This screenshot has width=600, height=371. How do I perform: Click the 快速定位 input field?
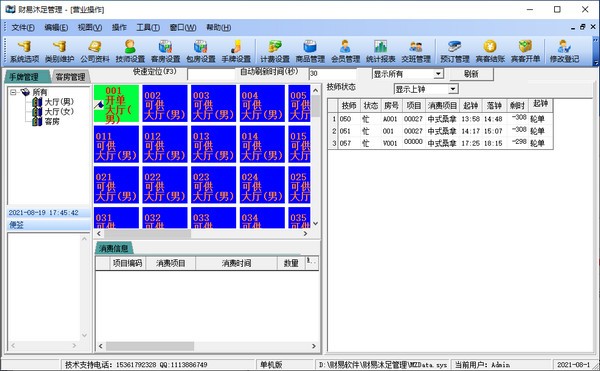(x=211, y=73)
